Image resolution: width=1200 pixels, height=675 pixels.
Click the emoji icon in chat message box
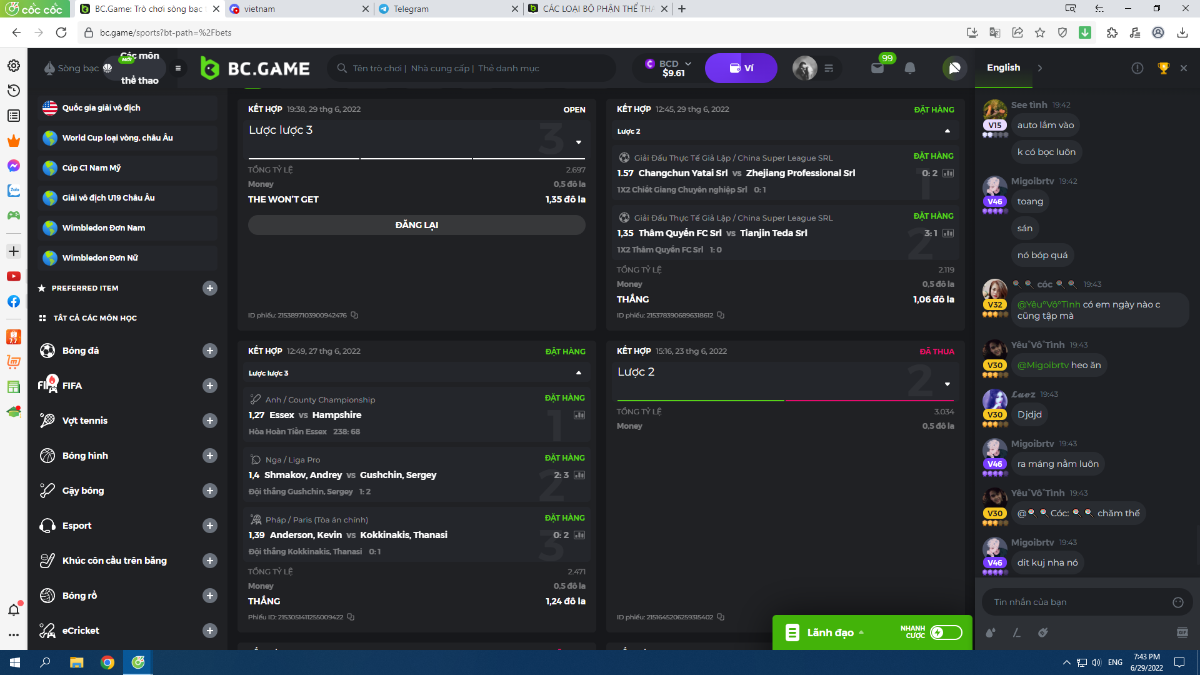coord(1178,602)
